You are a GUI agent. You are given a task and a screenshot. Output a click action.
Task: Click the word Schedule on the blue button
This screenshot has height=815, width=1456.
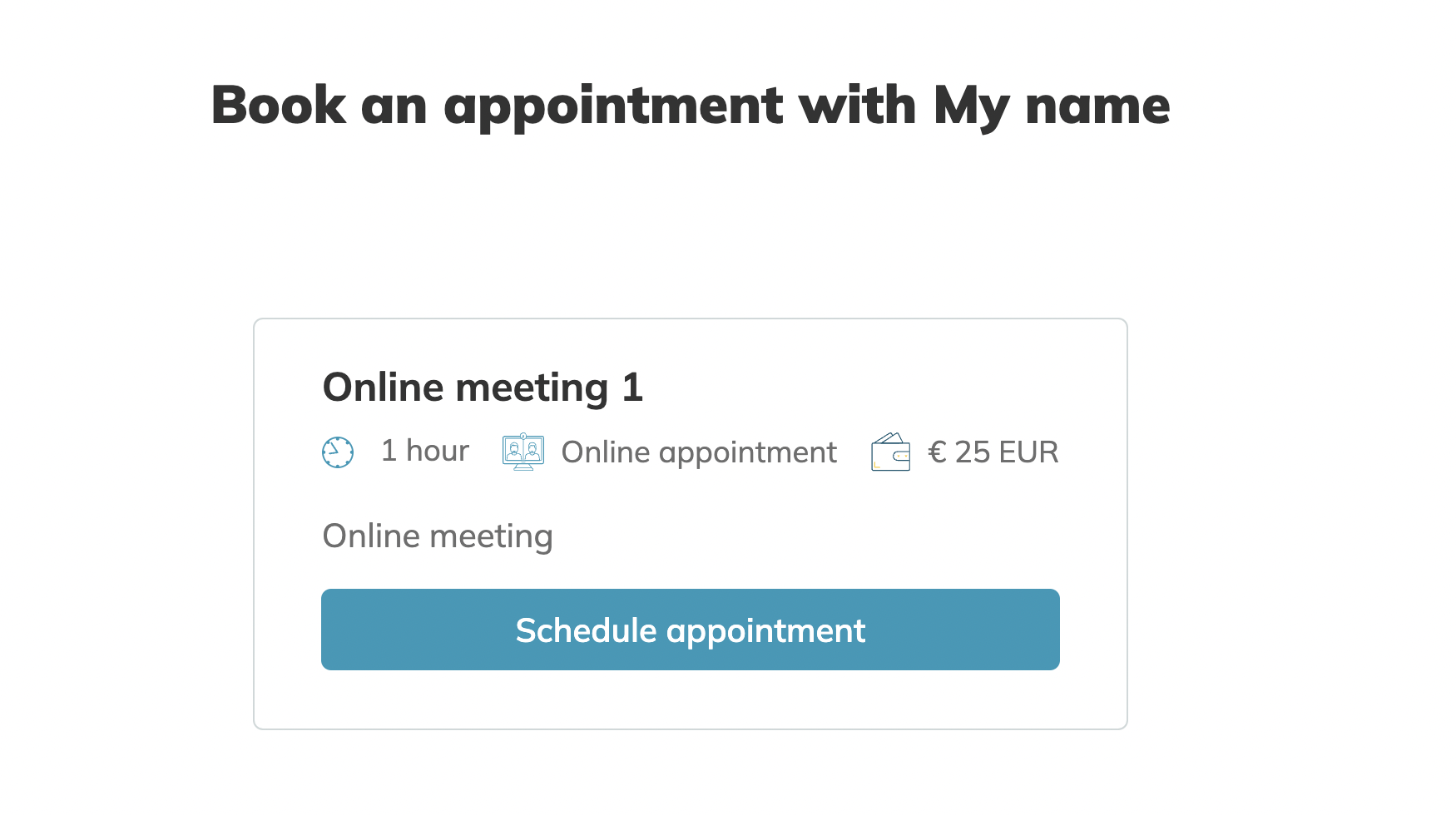click(587, 630)
